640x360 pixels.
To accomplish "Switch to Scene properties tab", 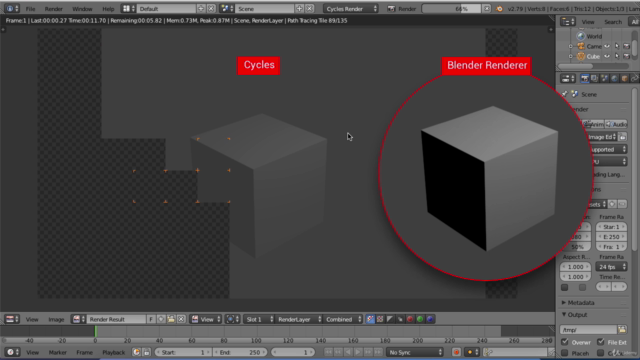I will point(604,78).
